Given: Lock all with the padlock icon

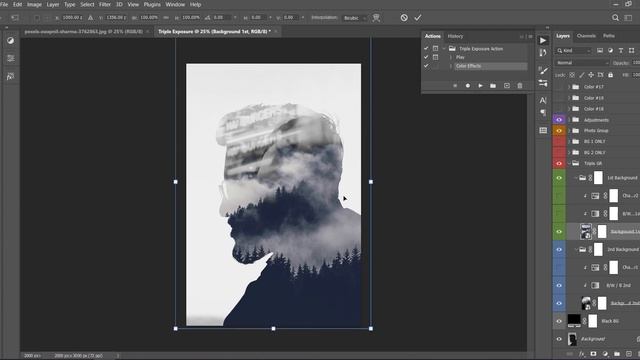Looking at the screenshot, I should tap(610, 75).
